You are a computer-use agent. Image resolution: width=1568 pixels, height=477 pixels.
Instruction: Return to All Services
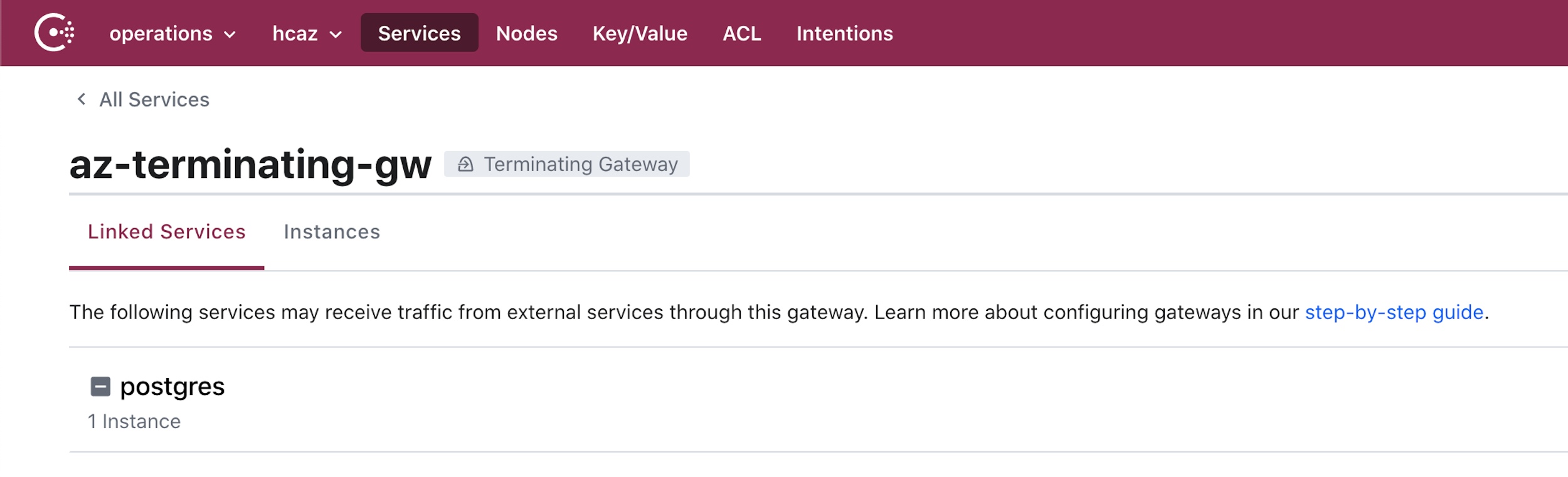[x=154, y=99]
